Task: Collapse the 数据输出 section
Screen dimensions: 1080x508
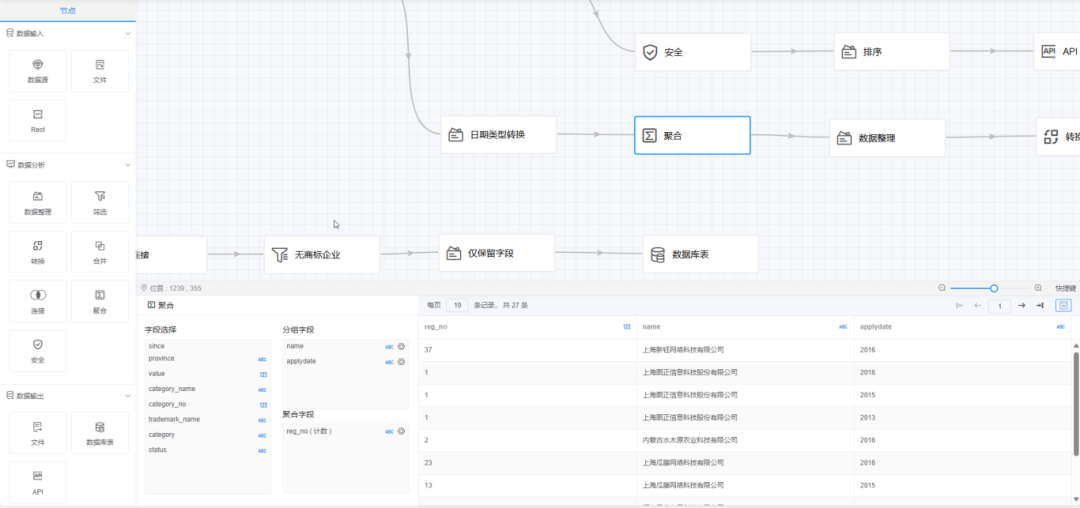Action: click(127, 396)
